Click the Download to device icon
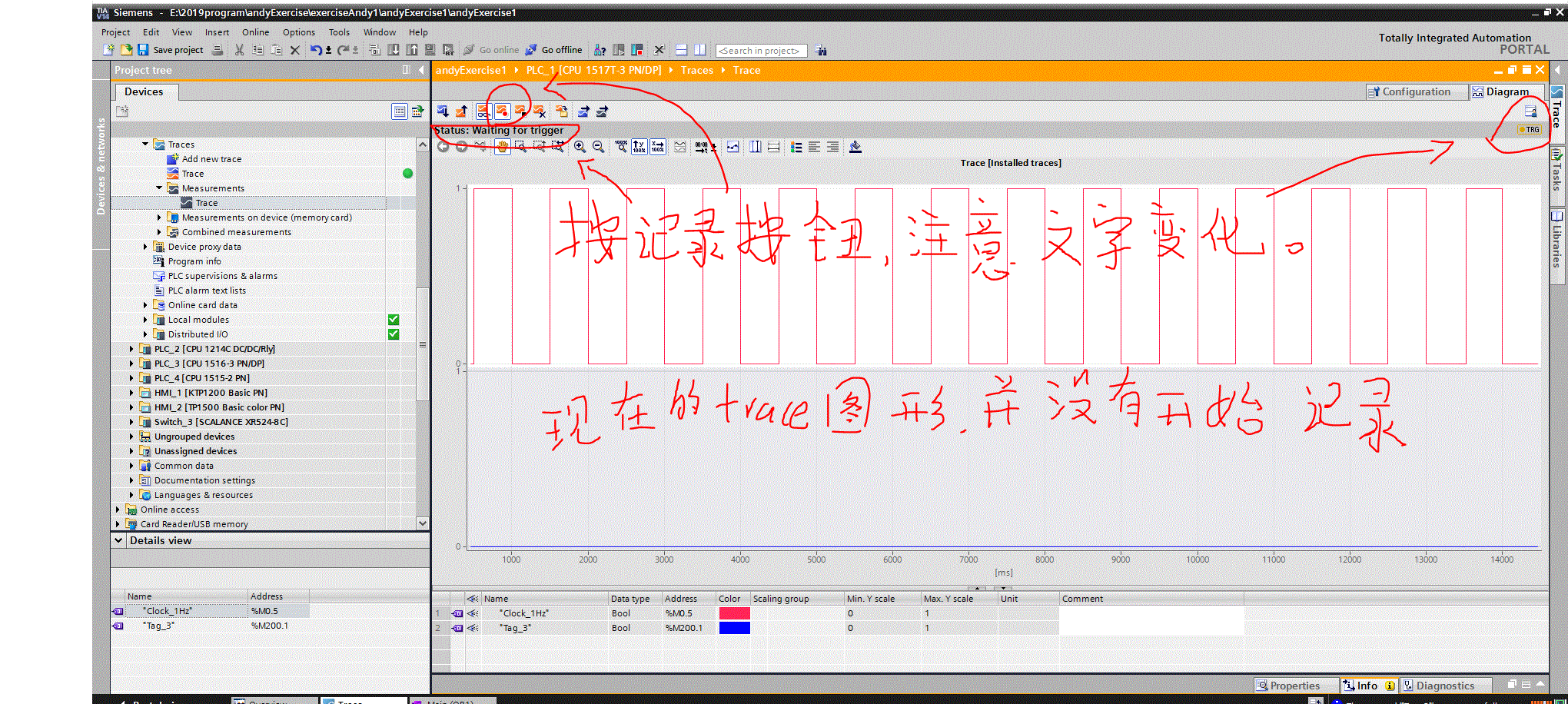The image size is (1568, 704). pyautogui.click(x=394, y=50)
